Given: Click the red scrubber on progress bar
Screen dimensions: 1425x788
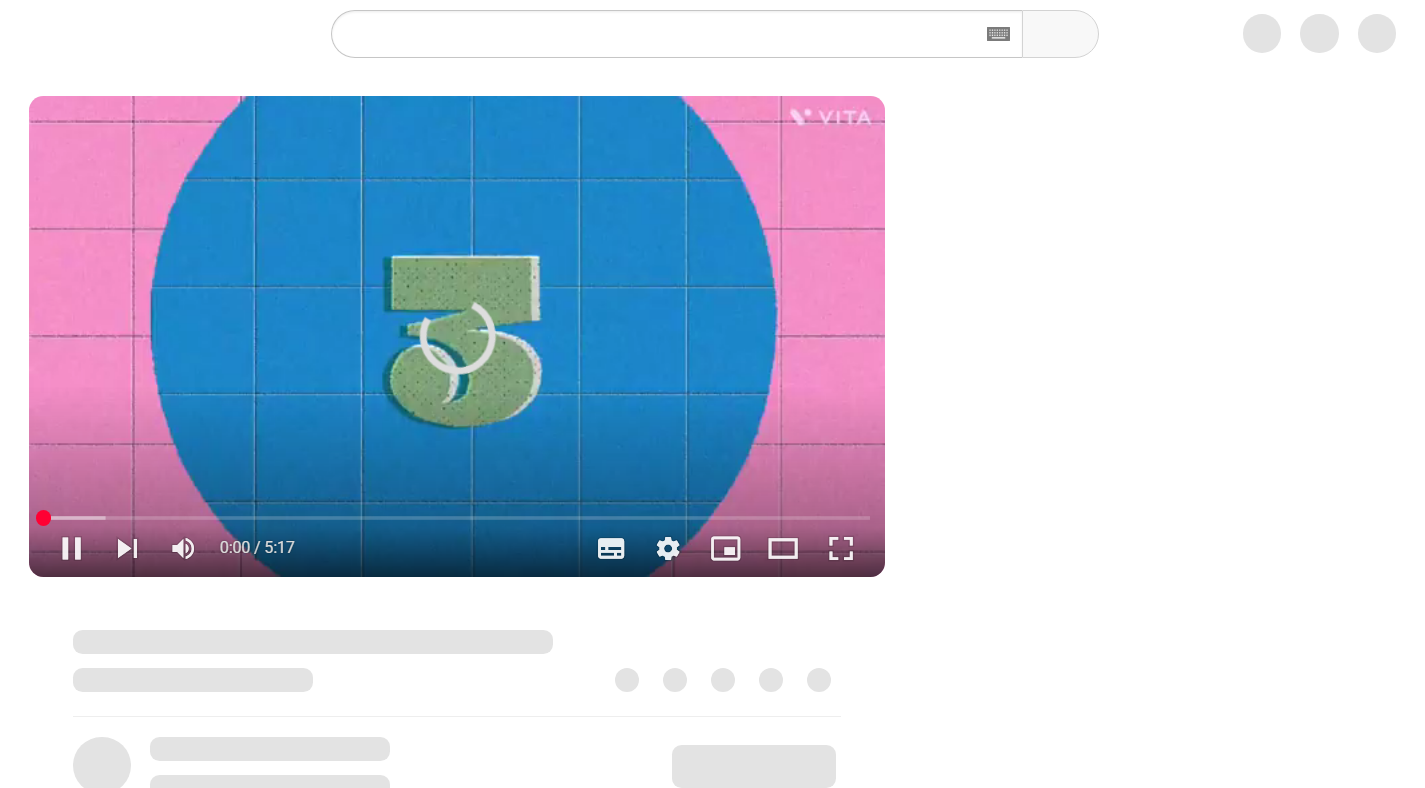Looking at the screenshot, I should coord(43,518).
